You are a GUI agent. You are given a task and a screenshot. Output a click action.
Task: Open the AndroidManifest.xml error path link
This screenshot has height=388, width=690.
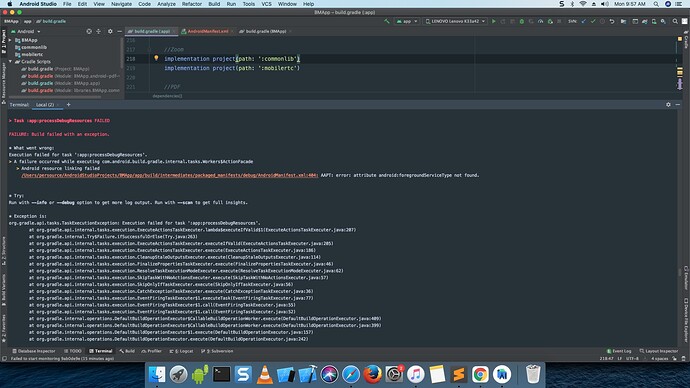169,175
